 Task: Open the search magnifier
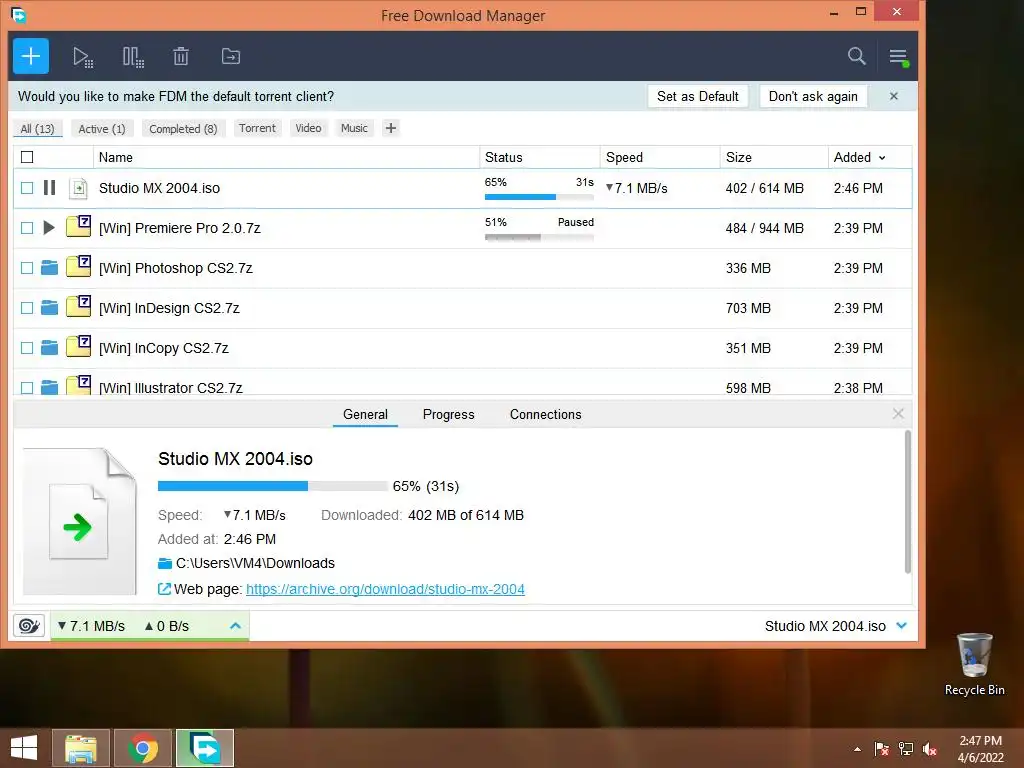tap(857, 56)
